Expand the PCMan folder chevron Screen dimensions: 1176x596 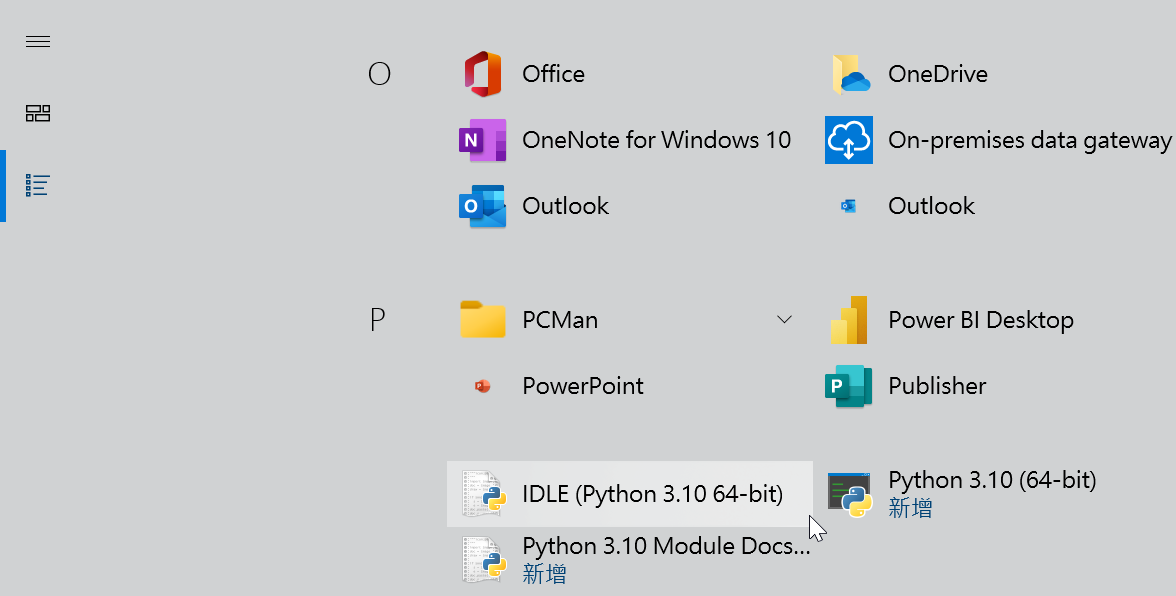(784, 319)
